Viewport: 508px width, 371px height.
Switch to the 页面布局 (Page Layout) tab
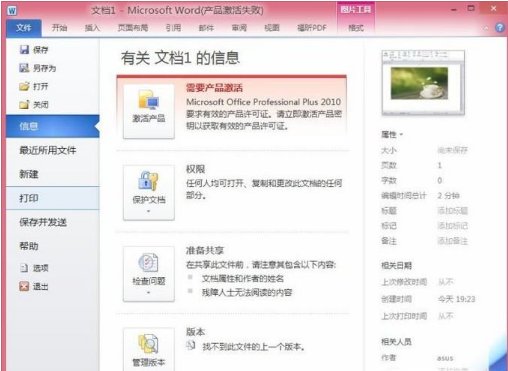[133, 28]
